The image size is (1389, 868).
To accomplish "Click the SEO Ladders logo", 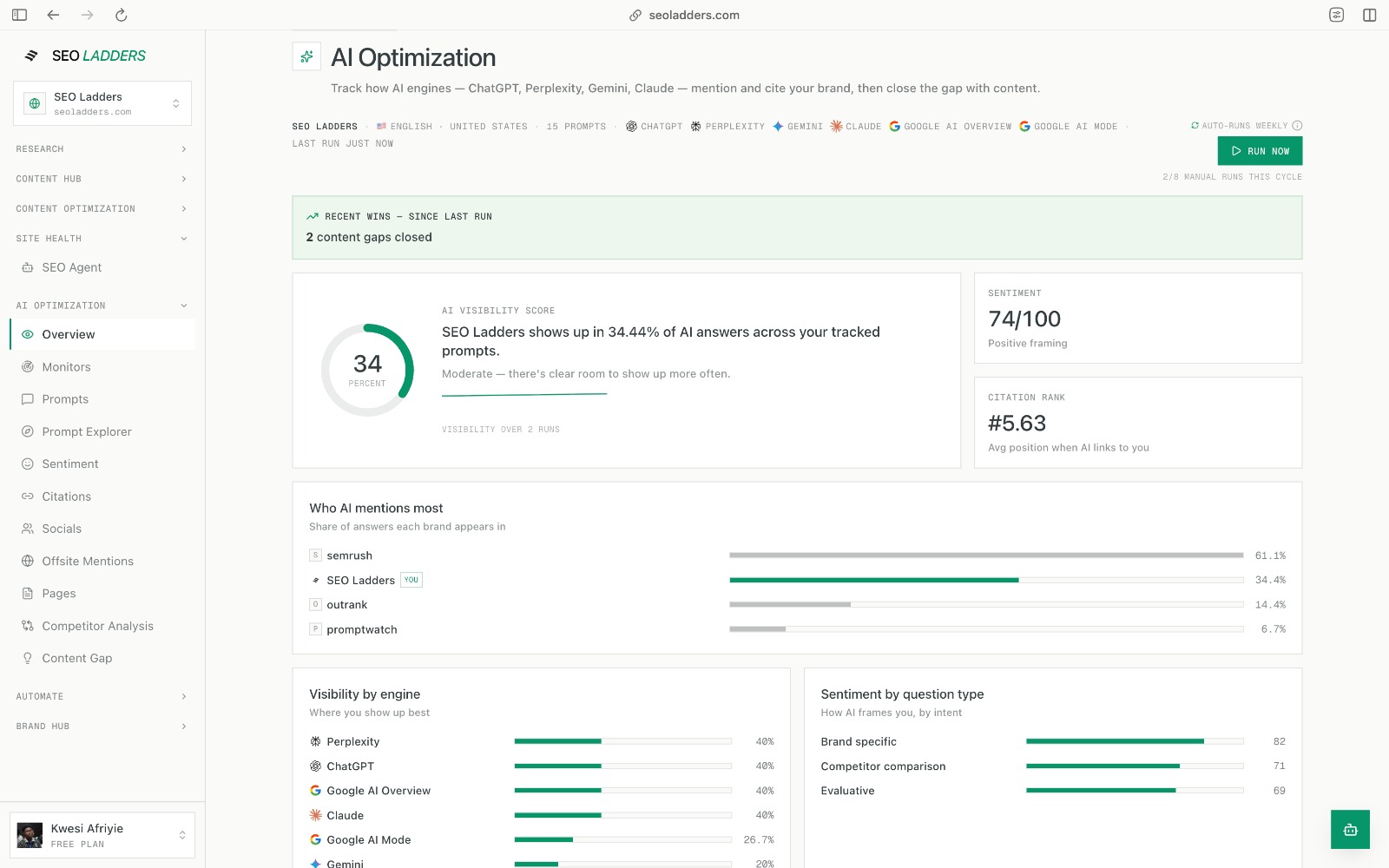I will tap(85, 56).
